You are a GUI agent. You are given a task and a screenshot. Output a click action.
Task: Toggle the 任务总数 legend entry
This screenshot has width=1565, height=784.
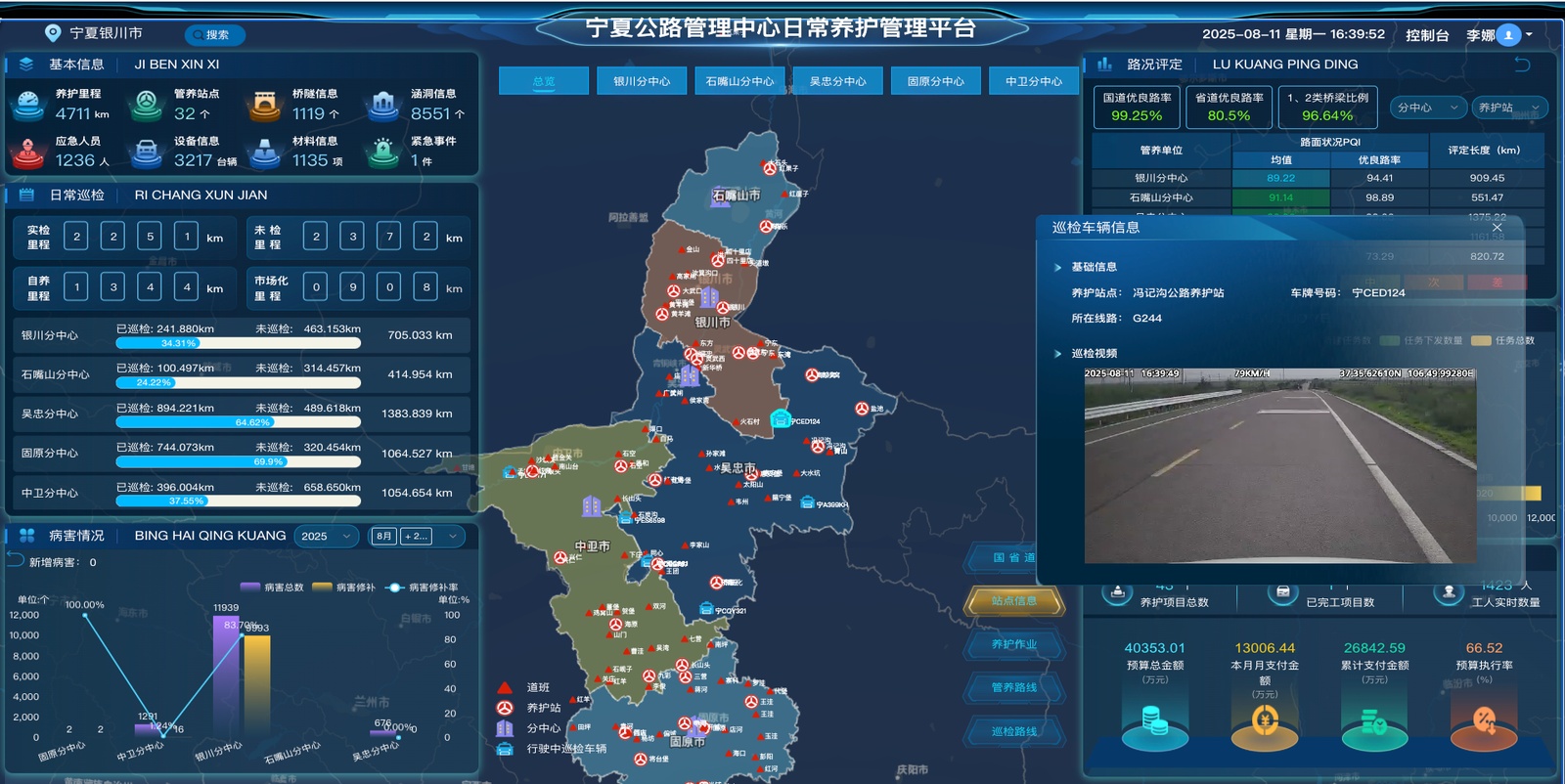tap(1503, 340)
